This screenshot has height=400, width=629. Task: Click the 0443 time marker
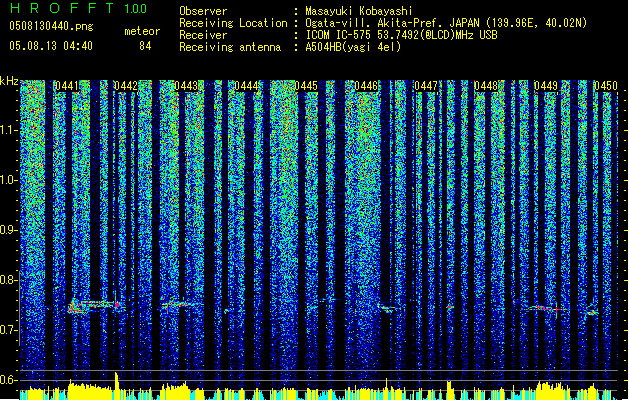click(186, 86)
